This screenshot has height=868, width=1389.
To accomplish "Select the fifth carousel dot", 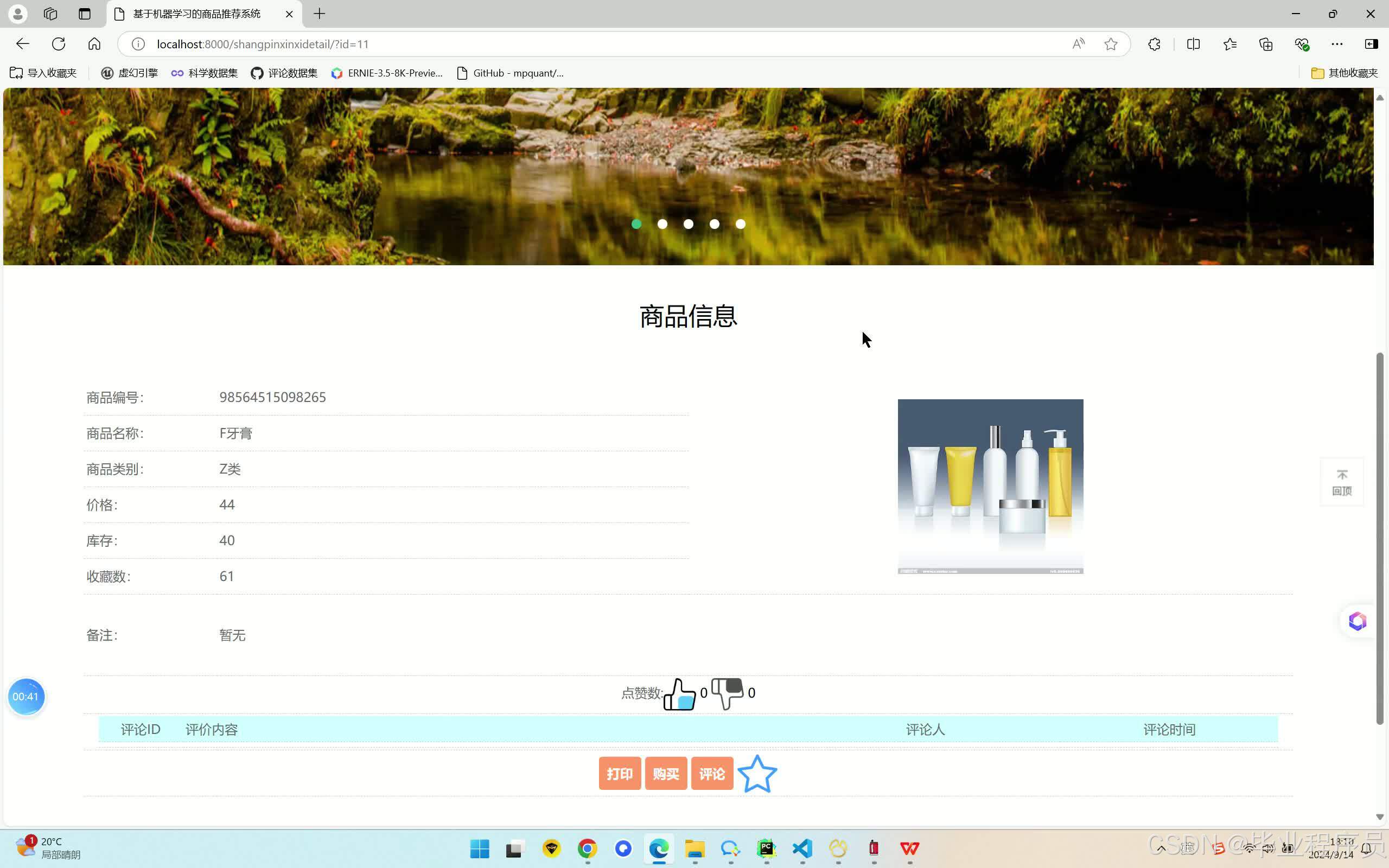I will 741,224.
